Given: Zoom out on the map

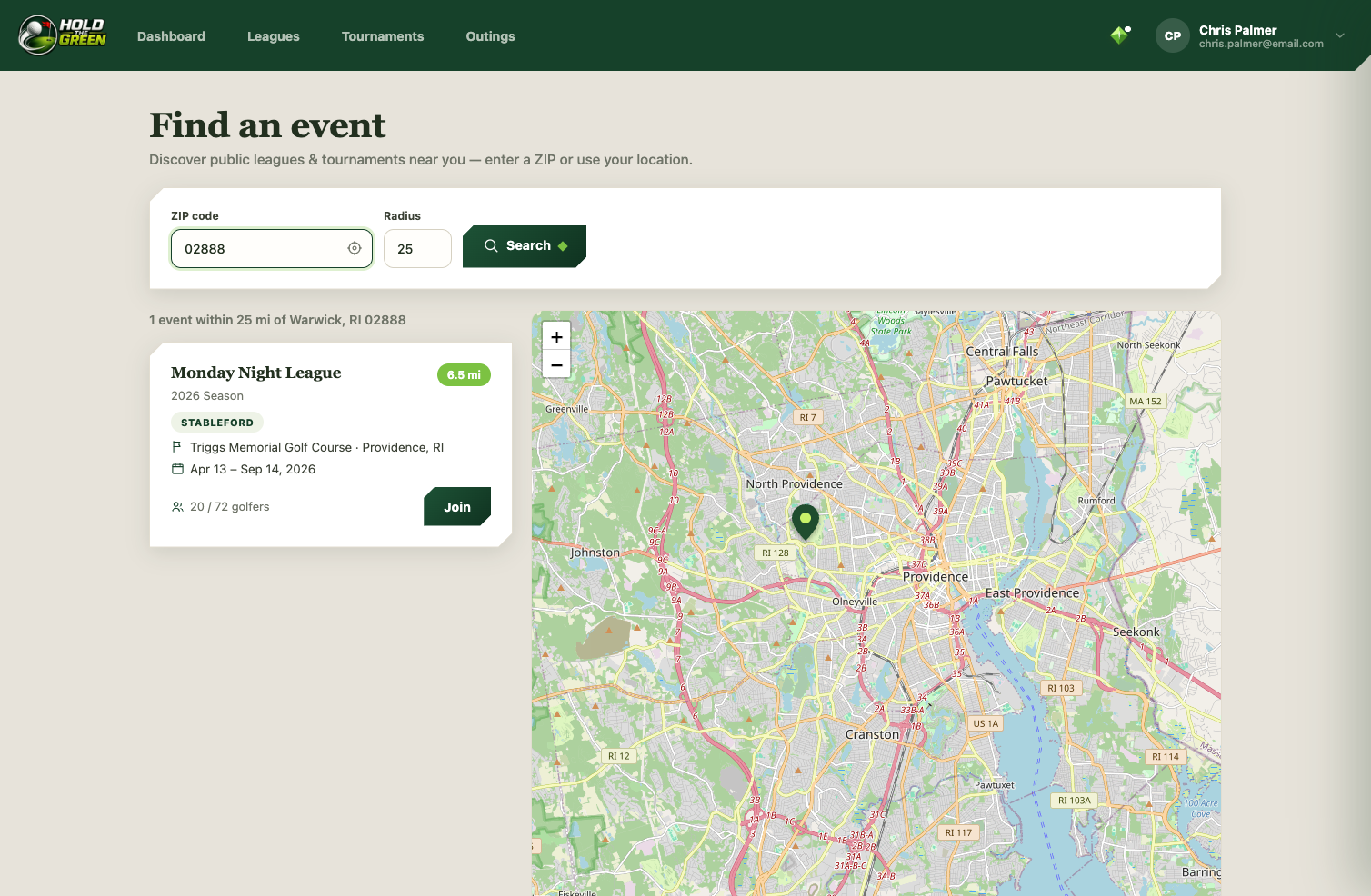Looking at the screenshot, I should point(556,365).
